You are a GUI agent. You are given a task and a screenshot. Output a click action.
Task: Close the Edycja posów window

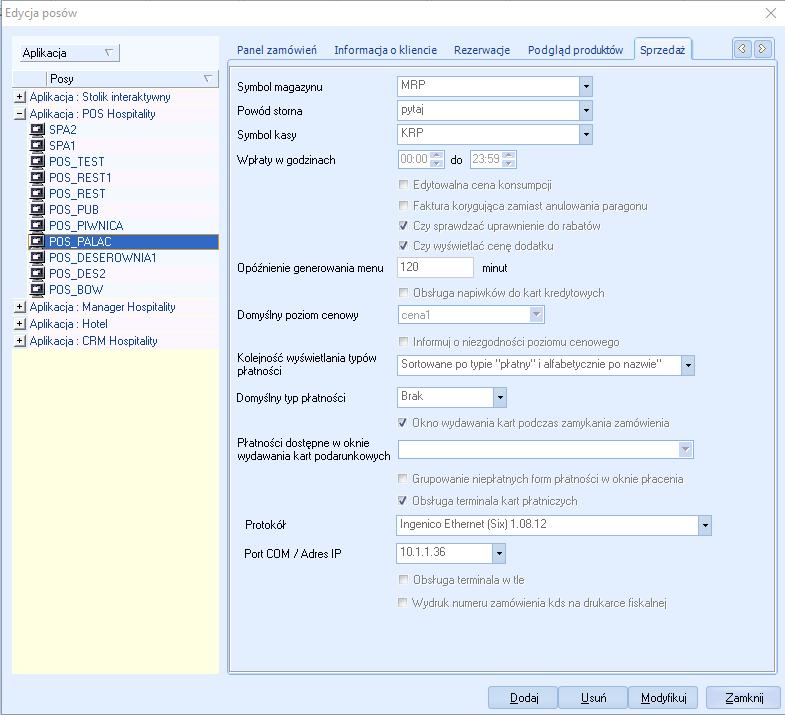tap(770, 13)
